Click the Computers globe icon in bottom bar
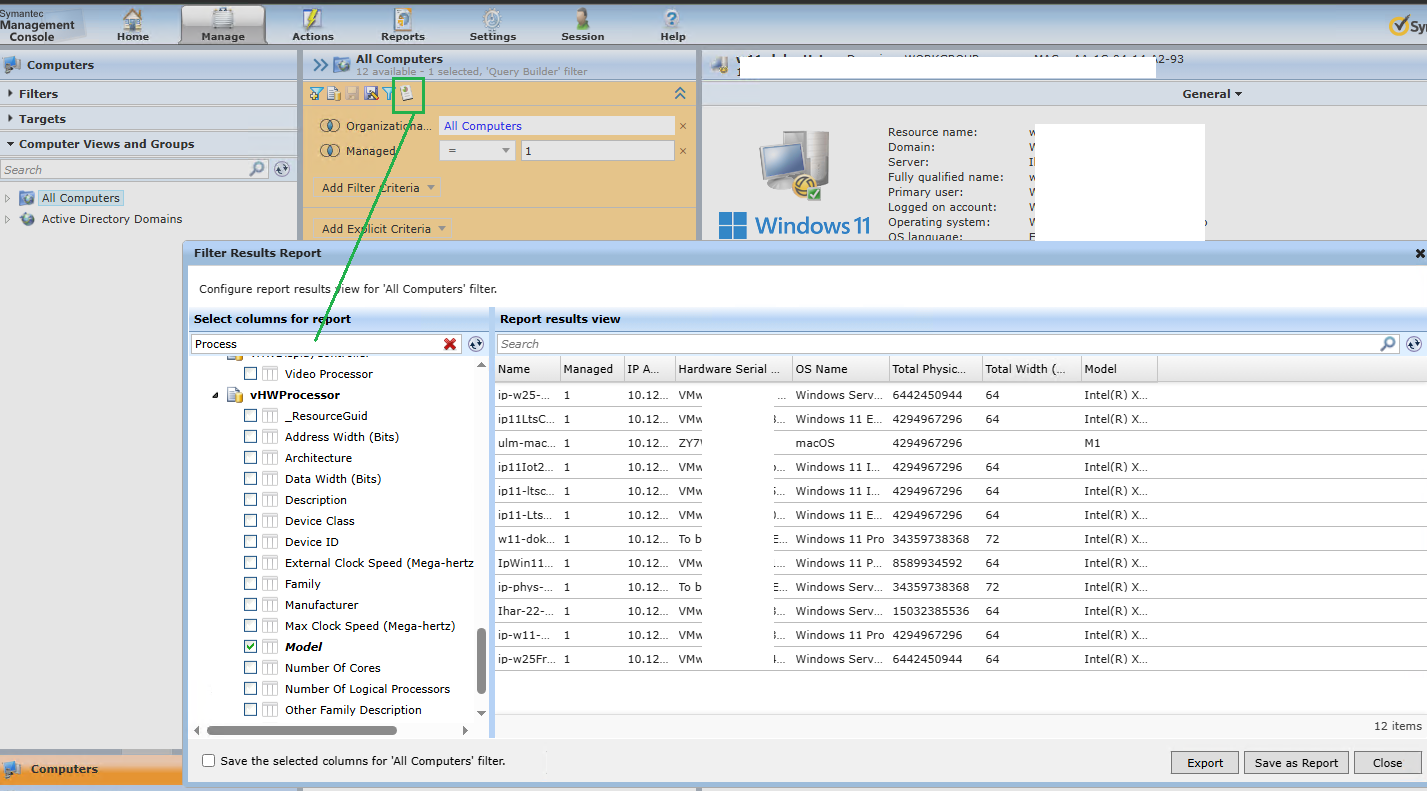Image resolution: width=1427 pixels, height=791 pixels. pyautogui.click(x=12, y=769)
